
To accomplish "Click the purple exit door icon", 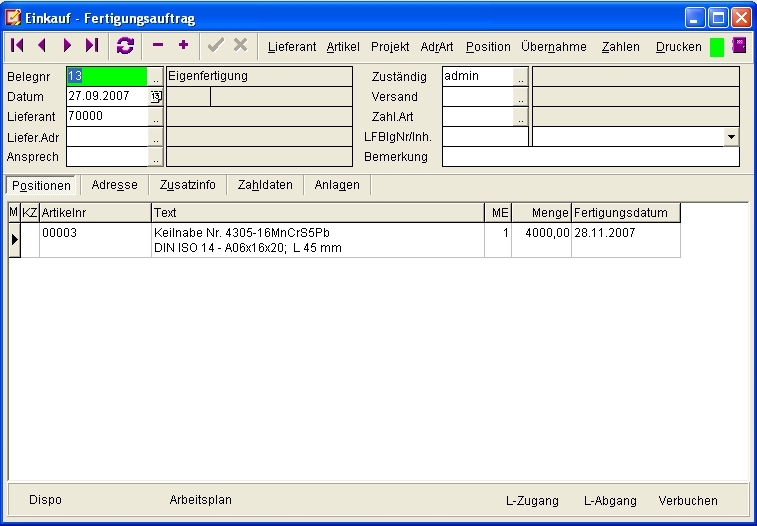I will click(740, 46).
